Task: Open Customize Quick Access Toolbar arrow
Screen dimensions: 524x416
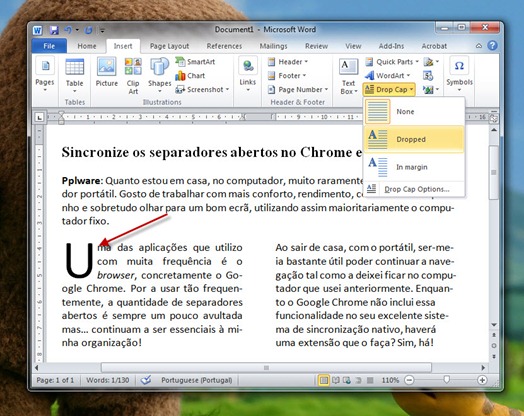Action: (x=102, y=31)
